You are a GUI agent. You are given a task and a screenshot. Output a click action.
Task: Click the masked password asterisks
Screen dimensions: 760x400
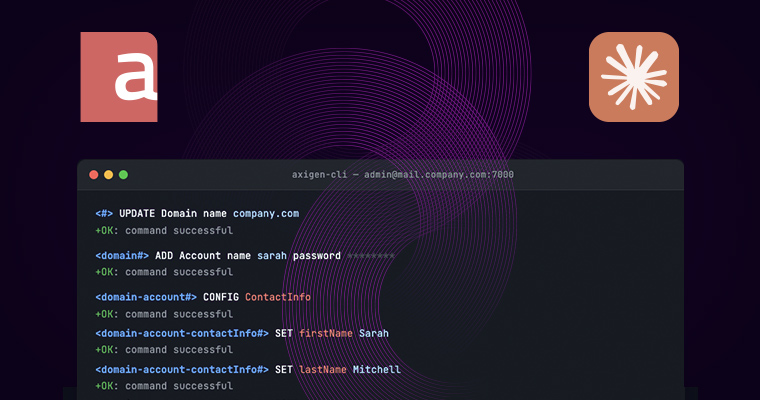371,256
